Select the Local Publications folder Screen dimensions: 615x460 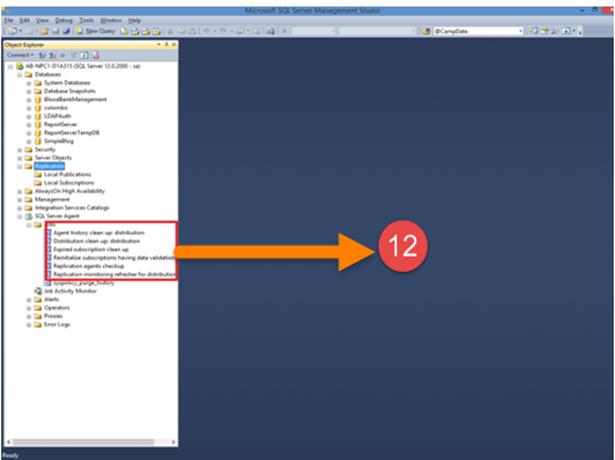click(67, 175)
